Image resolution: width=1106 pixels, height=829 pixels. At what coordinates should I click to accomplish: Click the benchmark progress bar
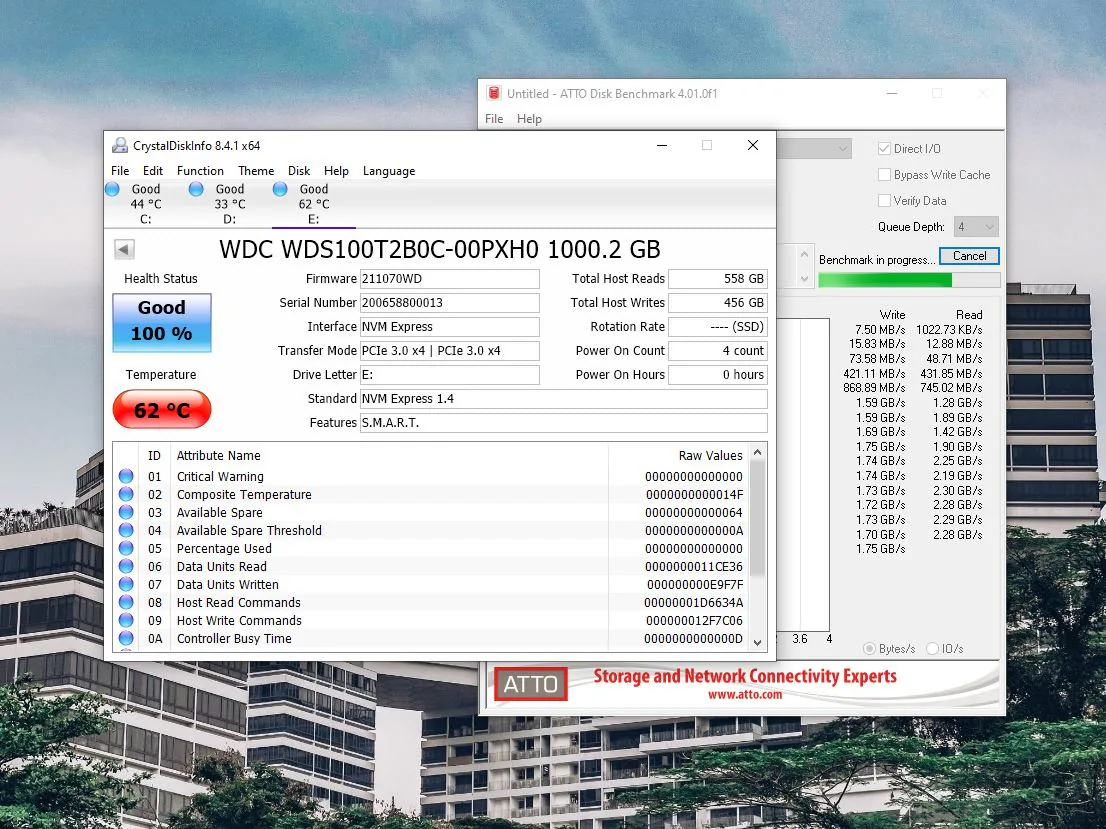pyautogui.click(x=909, y=280)
